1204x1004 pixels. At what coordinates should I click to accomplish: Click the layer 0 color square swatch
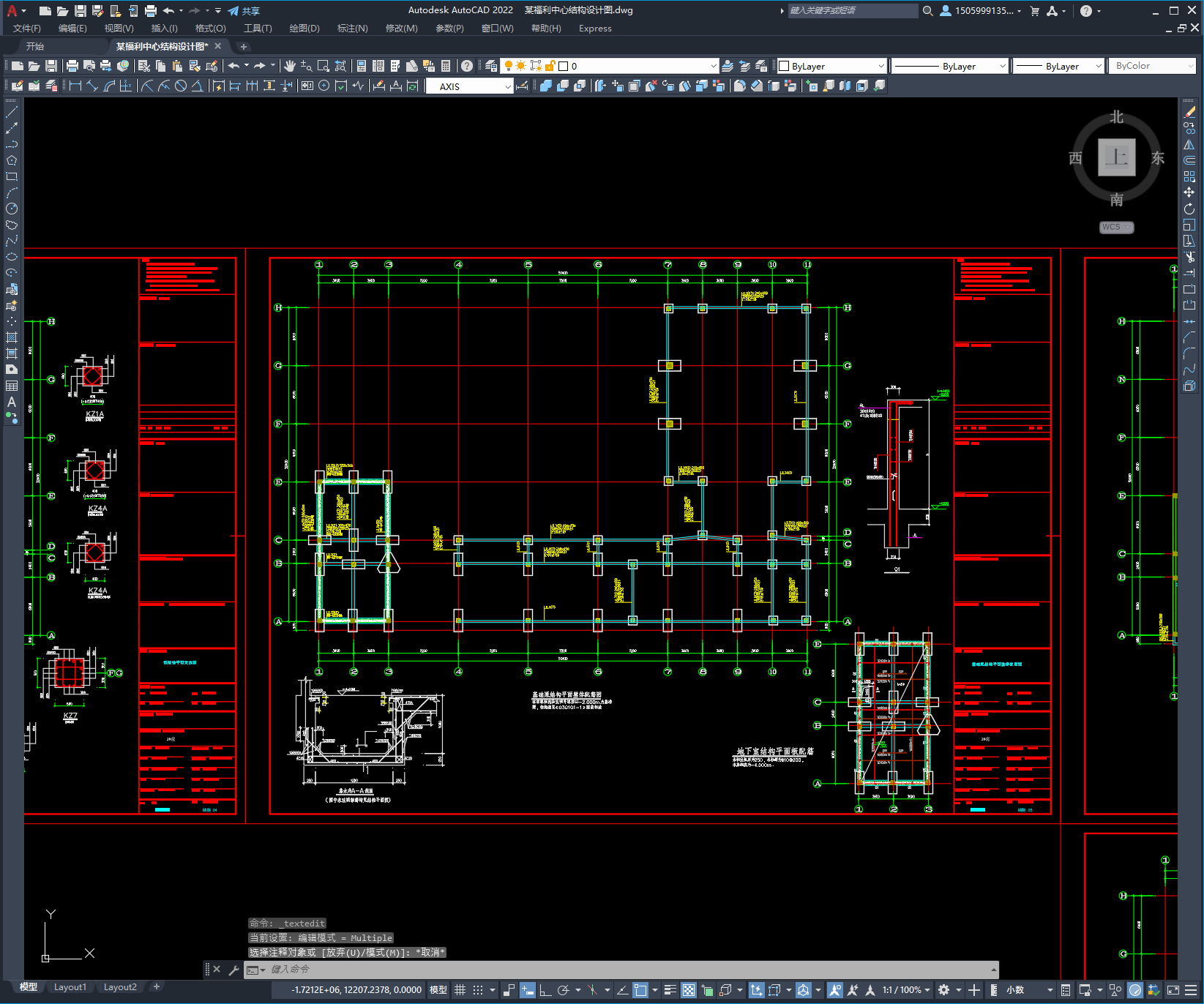[x=564, y=66]
